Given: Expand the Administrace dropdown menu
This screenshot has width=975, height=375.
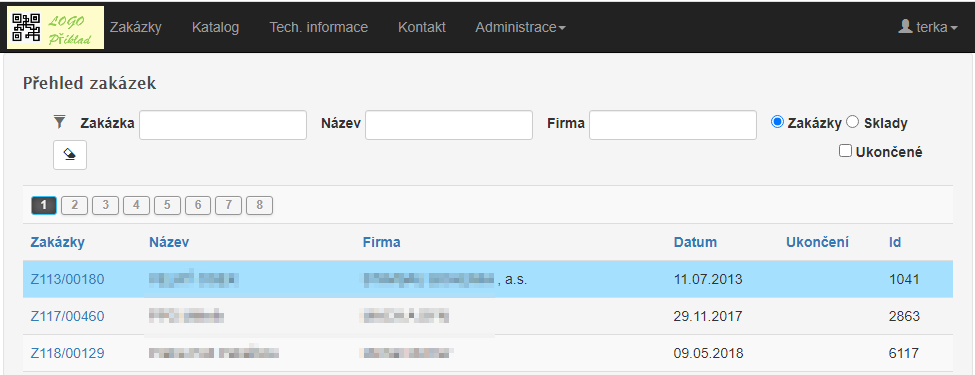Looking at the screenshot, I should (x=520, y=27).
